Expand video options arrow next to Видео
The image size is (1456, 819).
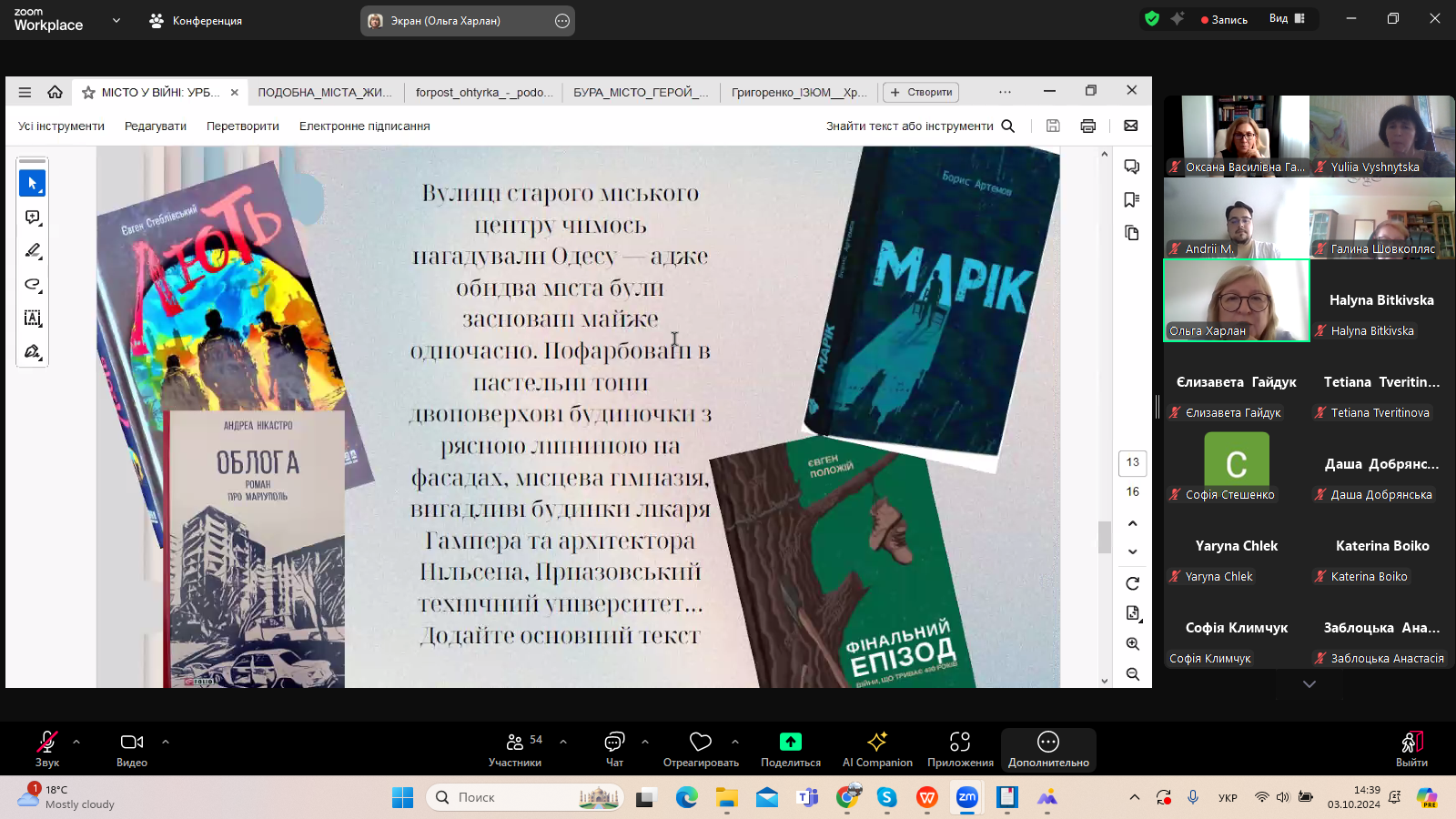(x=166, y=742)
